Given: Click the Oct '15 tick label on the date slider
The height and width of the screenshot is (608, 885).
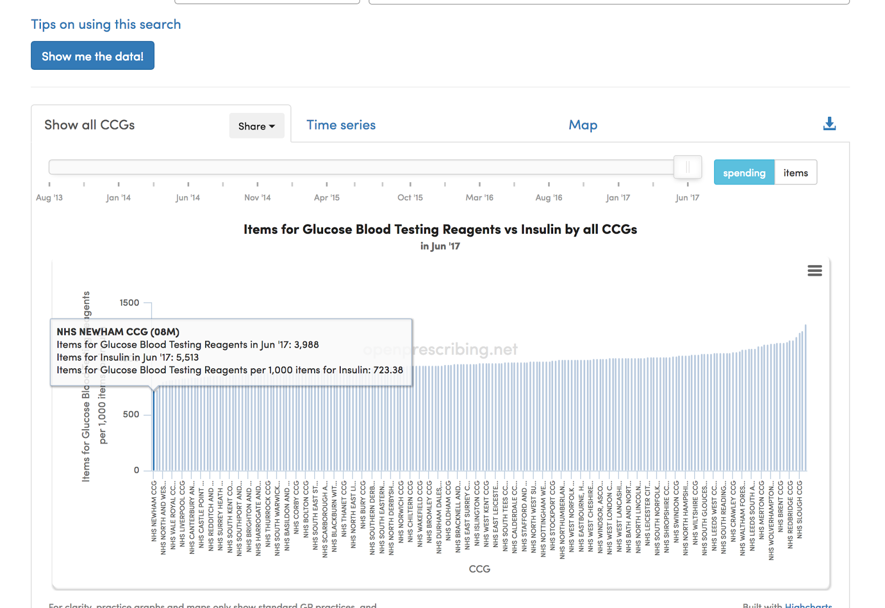Looking at the screenshot, I should 410,198.
